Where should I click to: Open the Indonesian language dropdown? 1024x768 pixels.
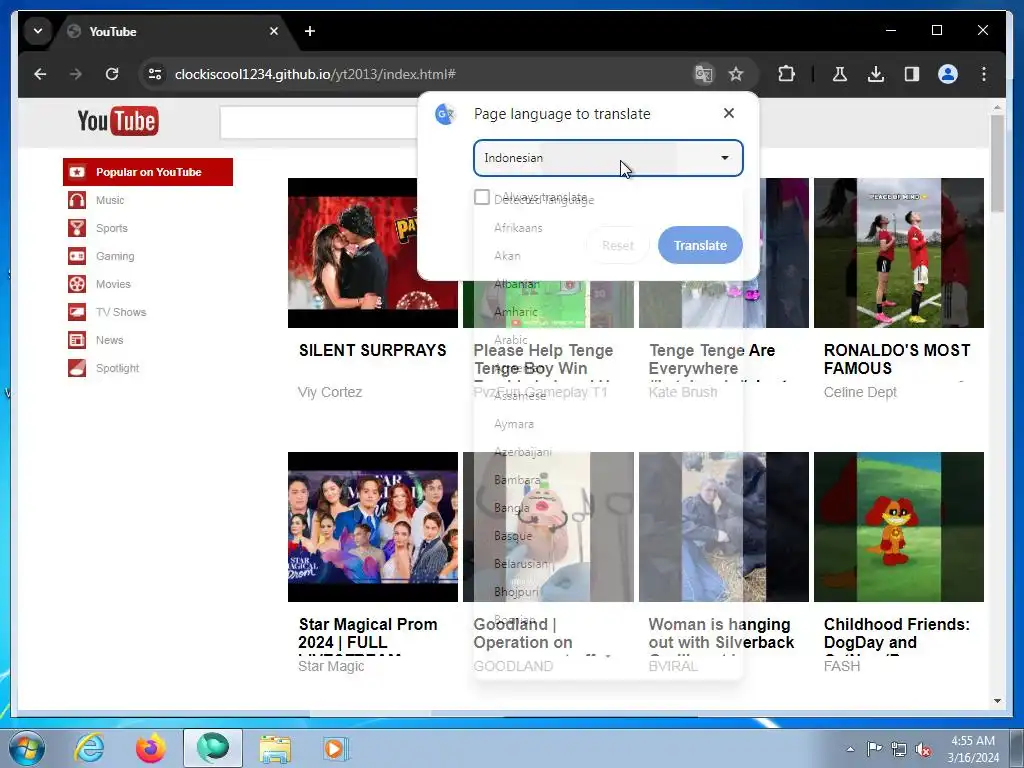coord(608,158)
